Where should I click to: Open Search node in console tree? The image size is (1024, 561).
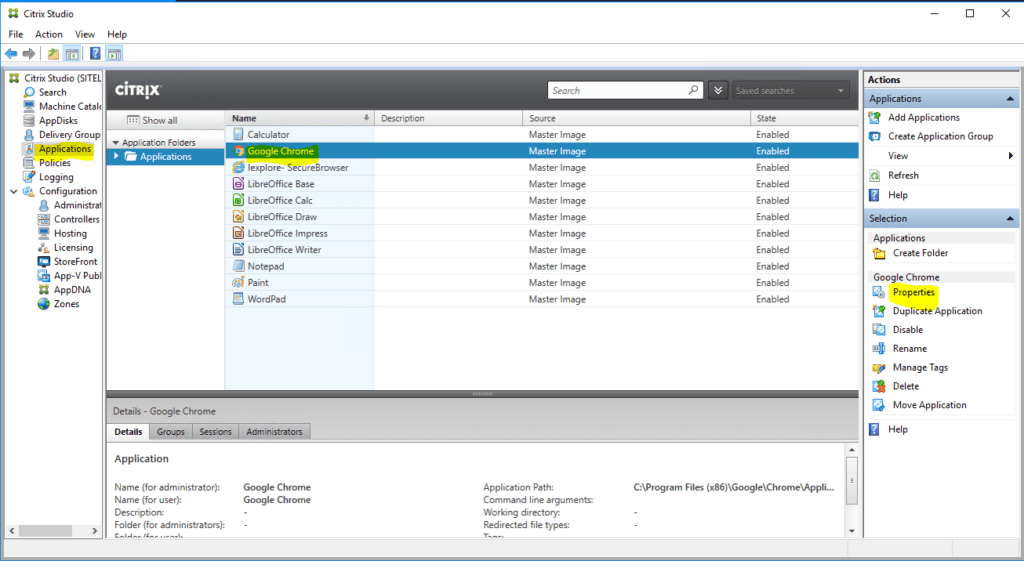click(52, 92)
